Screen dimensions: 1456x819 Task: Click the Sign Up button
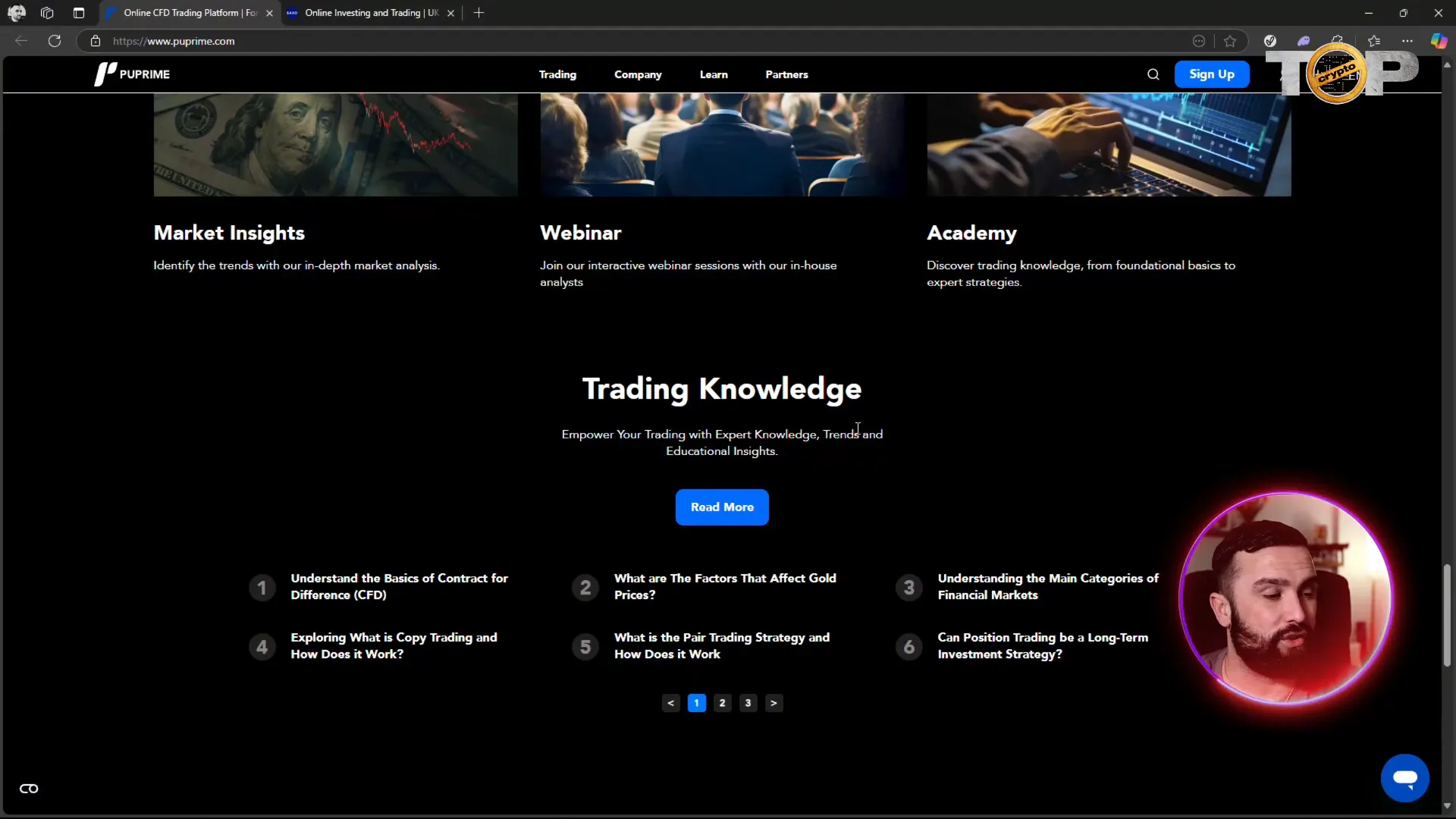tap(1212, 74)
